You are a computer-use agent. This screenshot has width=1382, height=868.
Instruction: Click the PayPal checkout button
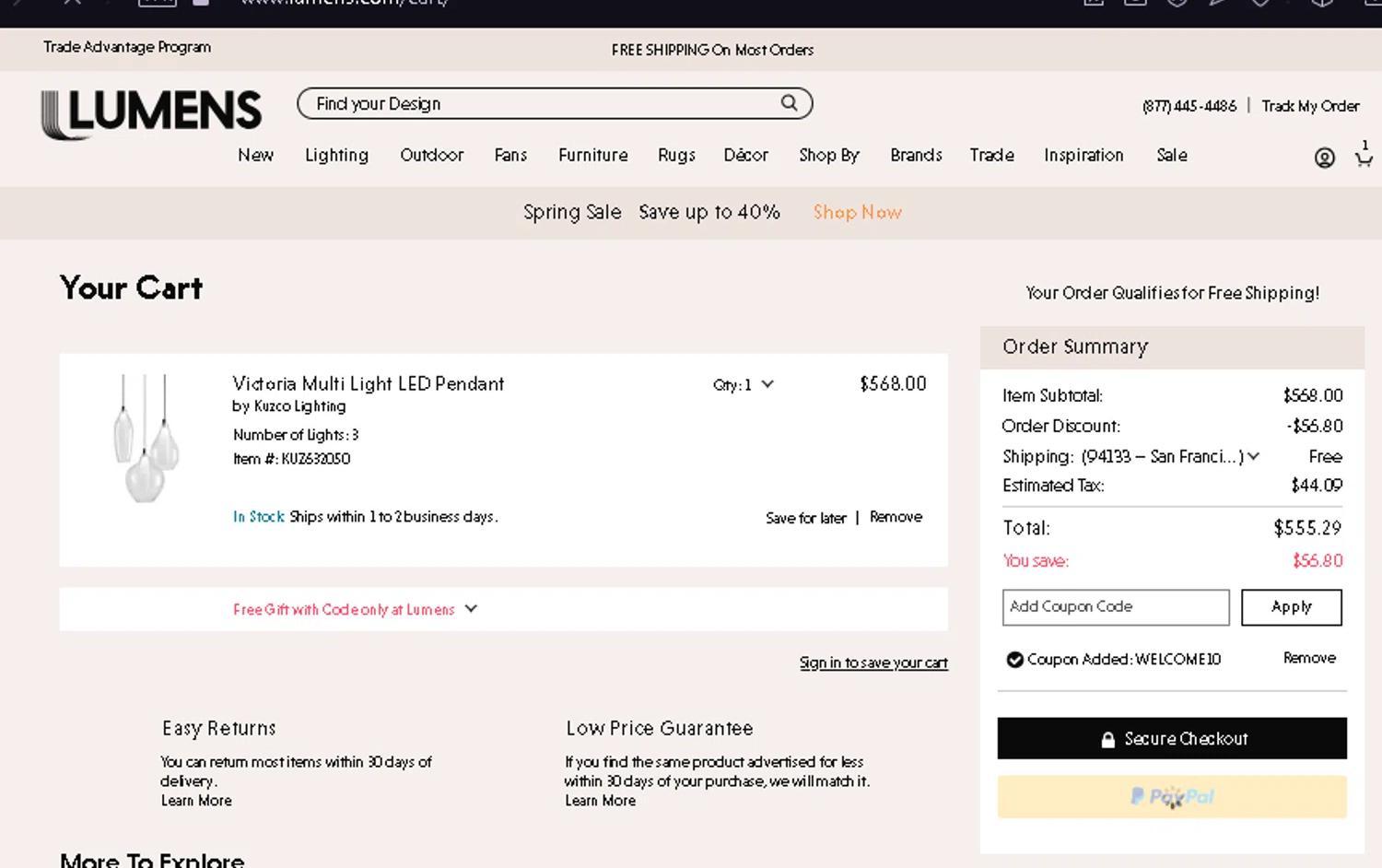(1172, 797)
